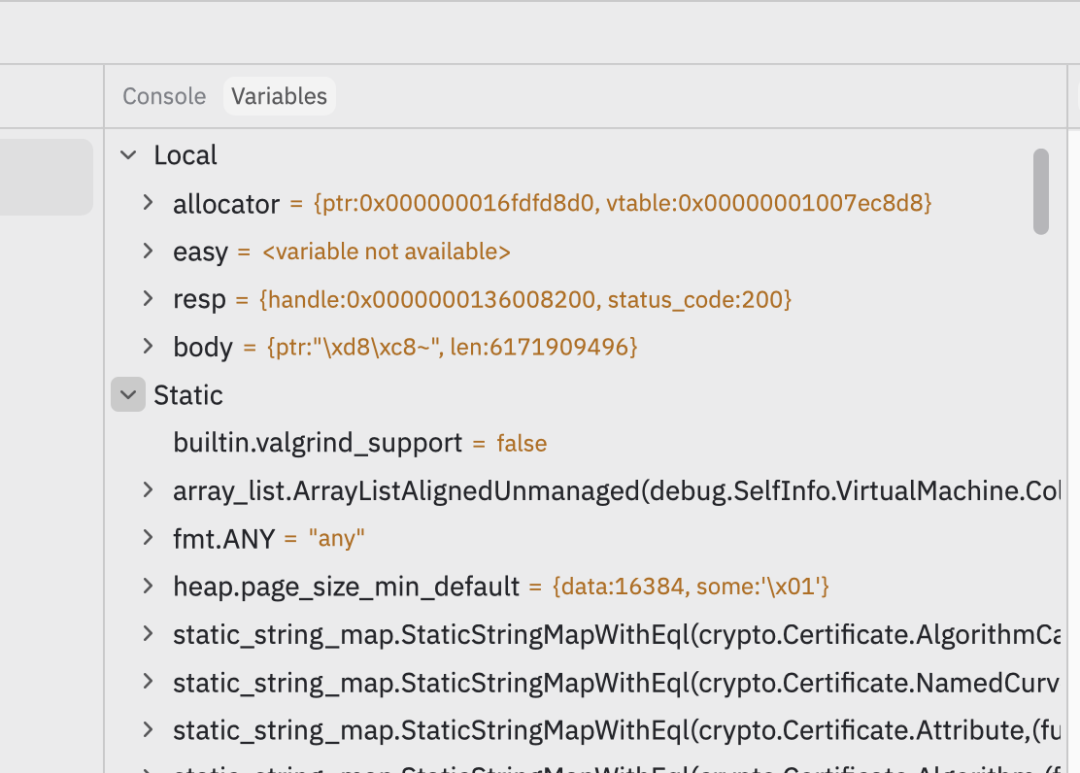The width and height of the screenshot is (1080, 773).
Task: Switch to the Console tab
Action: [x=164, y=96]
